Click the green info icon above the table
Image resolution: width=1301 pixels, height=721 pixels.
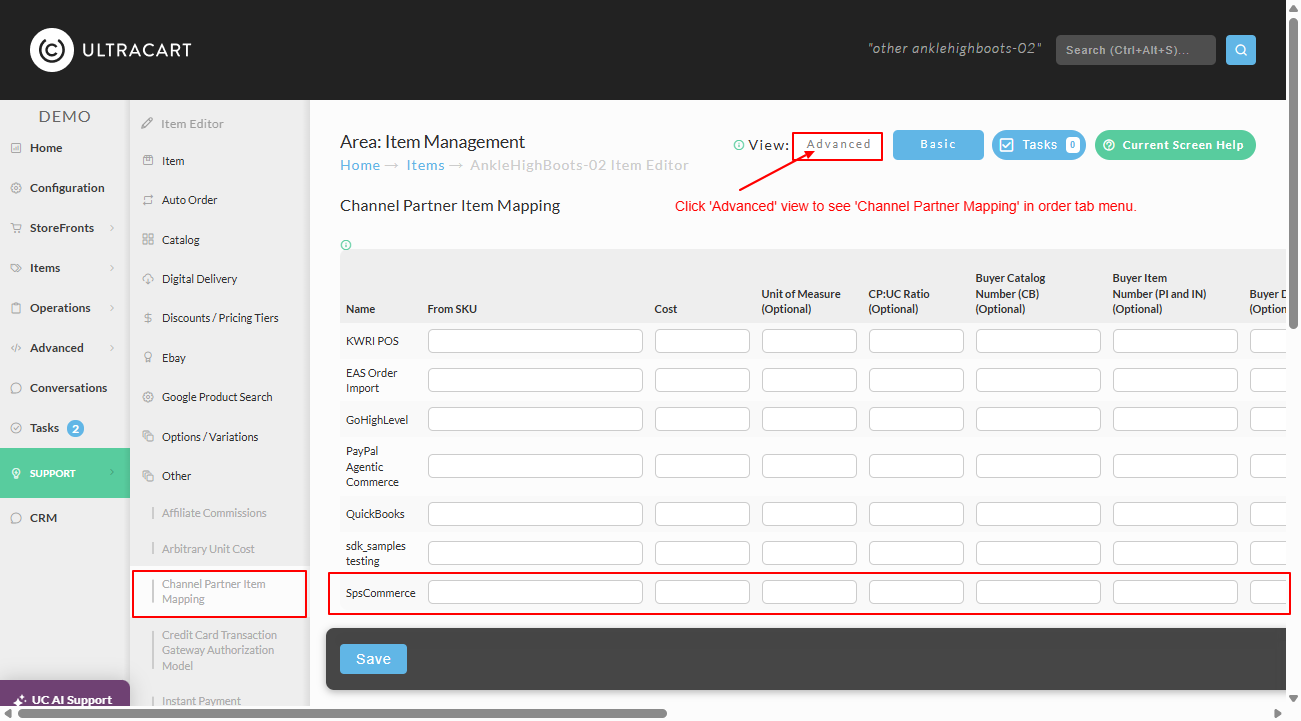click(x=346, y=245)
